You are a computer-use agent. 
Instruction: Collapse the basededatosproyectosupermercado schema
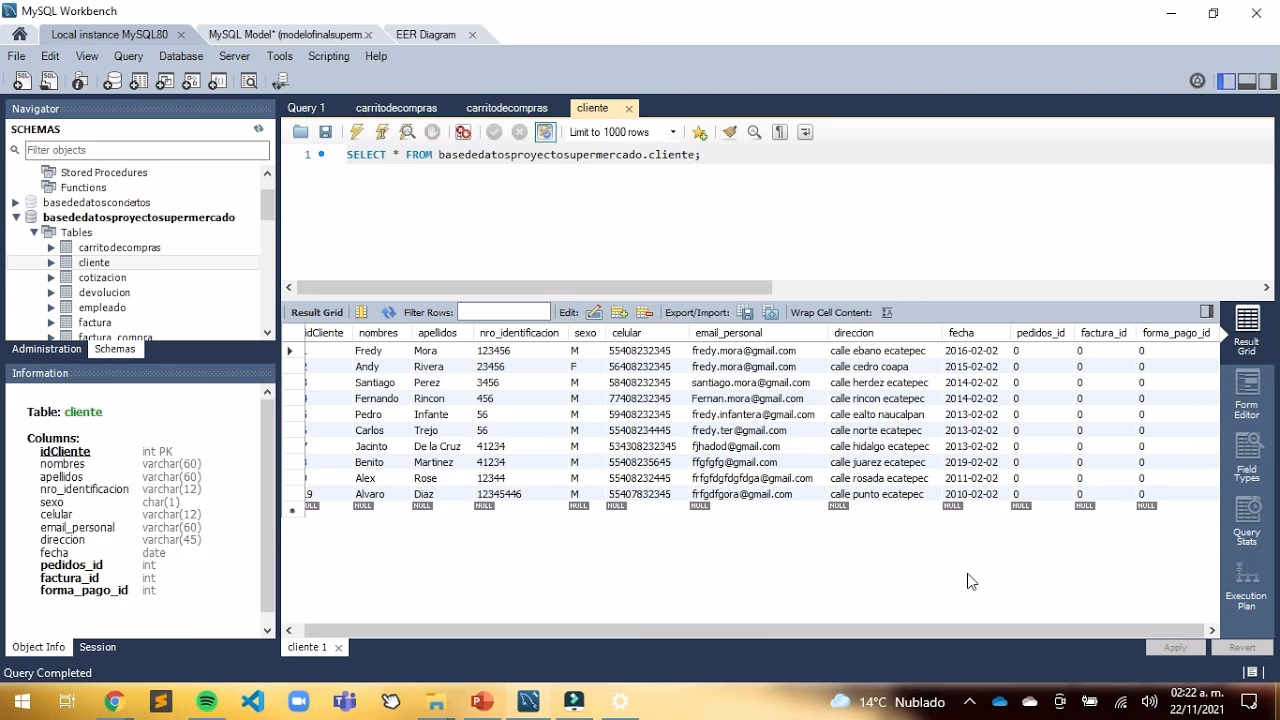(16, 218)
